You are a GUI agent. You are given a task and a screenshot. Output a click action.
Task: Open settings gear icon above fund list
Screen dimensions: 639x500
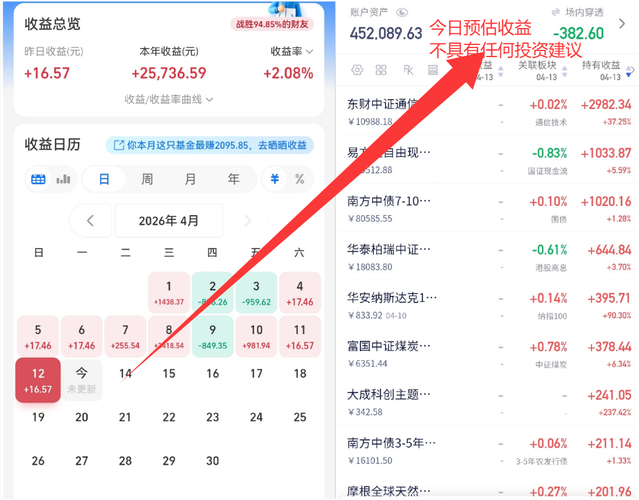pyautogui.click(x=357, y=70)
